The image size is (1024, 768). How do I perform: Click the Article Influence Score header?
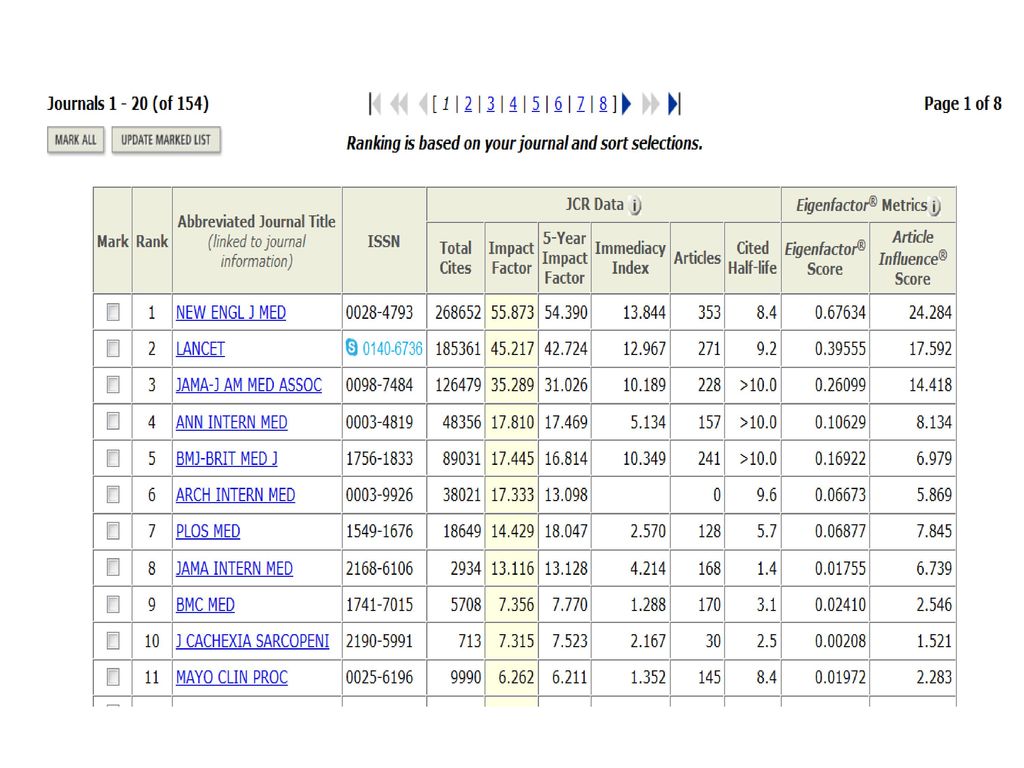(912, 258)
